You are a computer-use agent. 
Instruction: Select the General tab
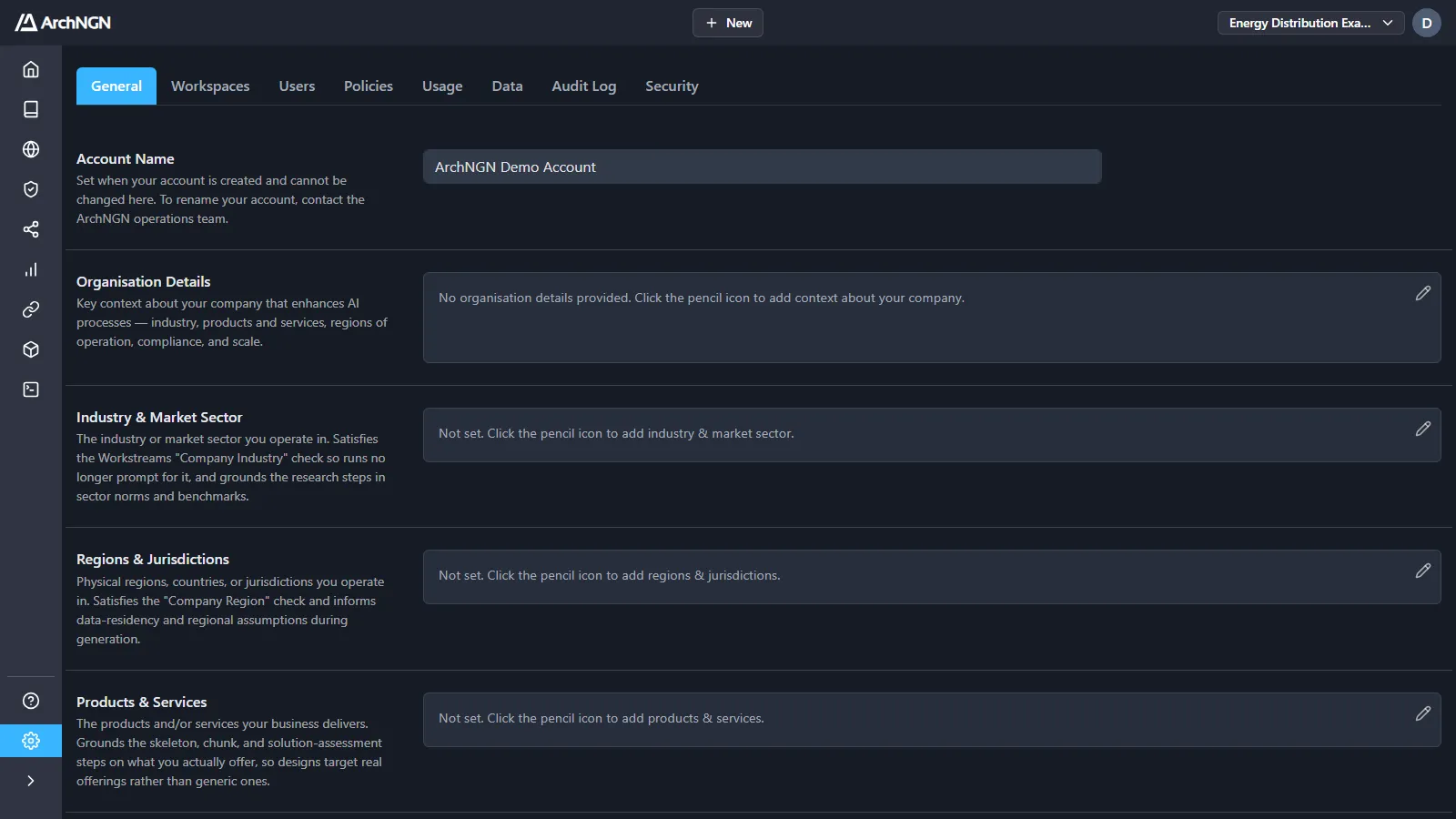tap(116, 86)
